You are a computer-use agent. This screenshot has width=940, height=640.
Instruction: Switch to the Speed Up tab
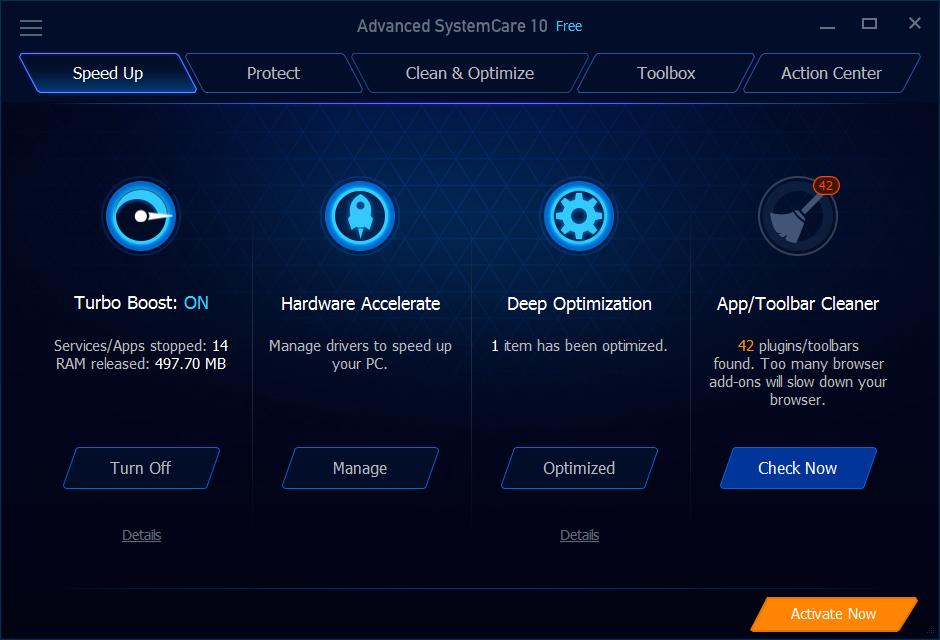coord(108,73)
